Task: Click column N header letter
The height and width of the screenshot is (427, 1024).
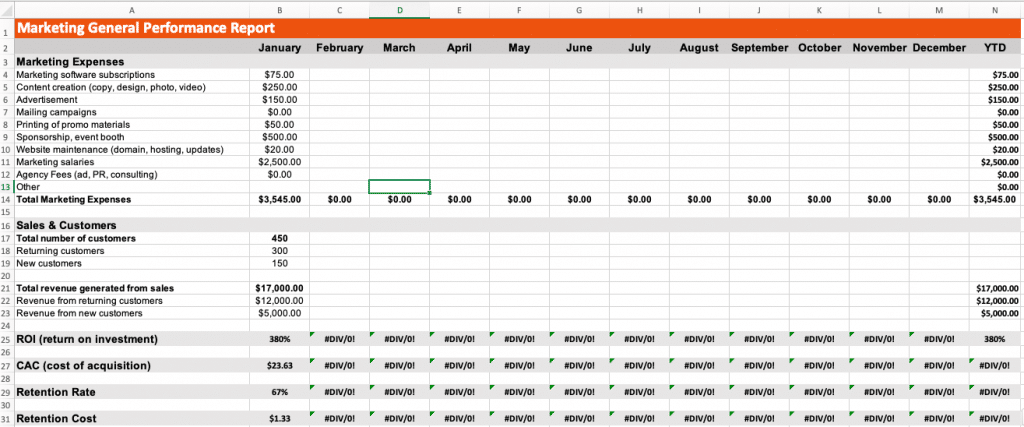Action: pyautogui.click(x=995, y=9)
